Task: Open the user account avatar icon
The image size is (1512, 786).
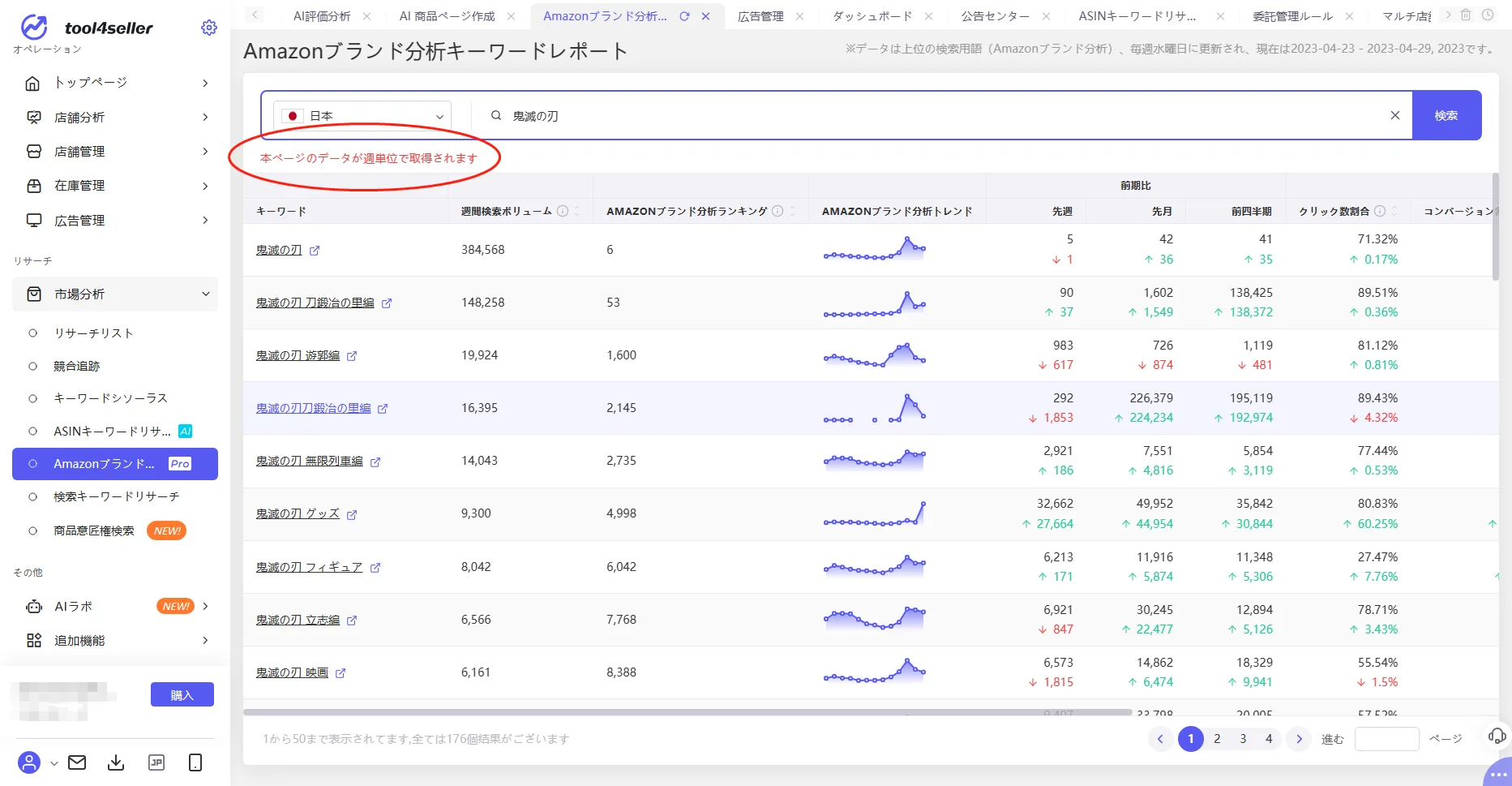Action: coord(29,762)
